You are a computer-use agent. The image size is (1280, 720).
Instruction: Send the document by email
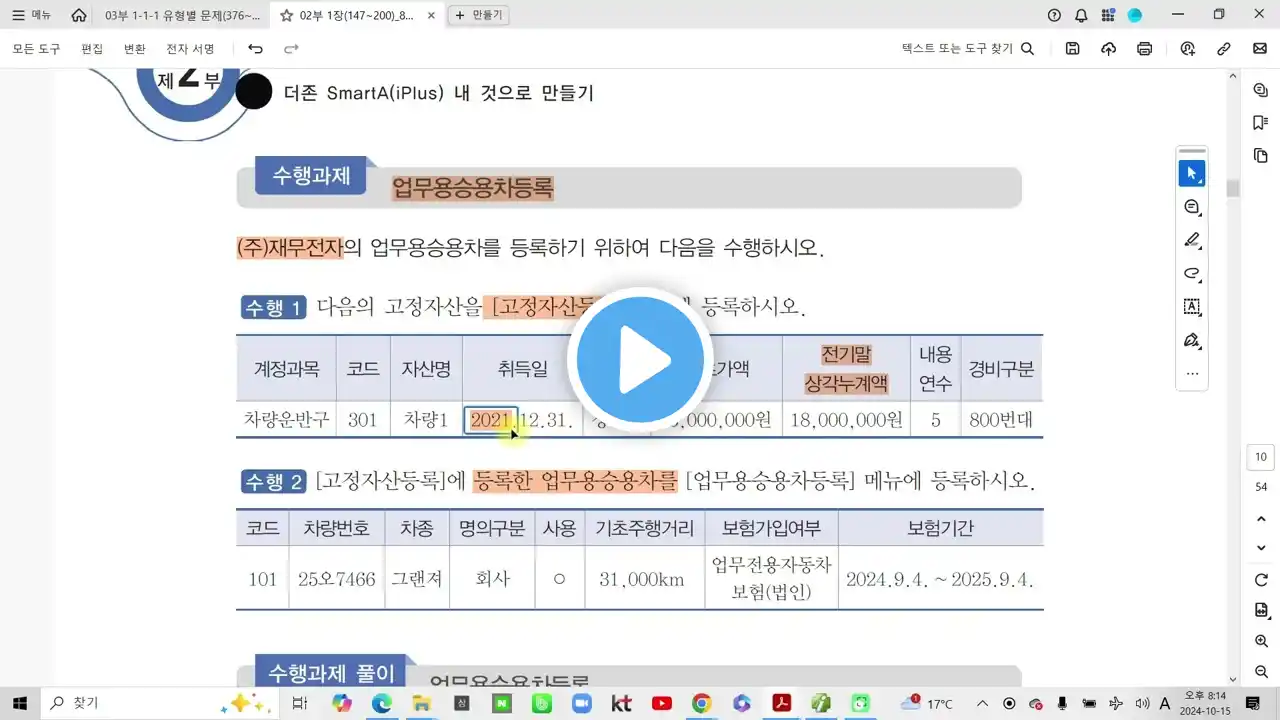1259,48
